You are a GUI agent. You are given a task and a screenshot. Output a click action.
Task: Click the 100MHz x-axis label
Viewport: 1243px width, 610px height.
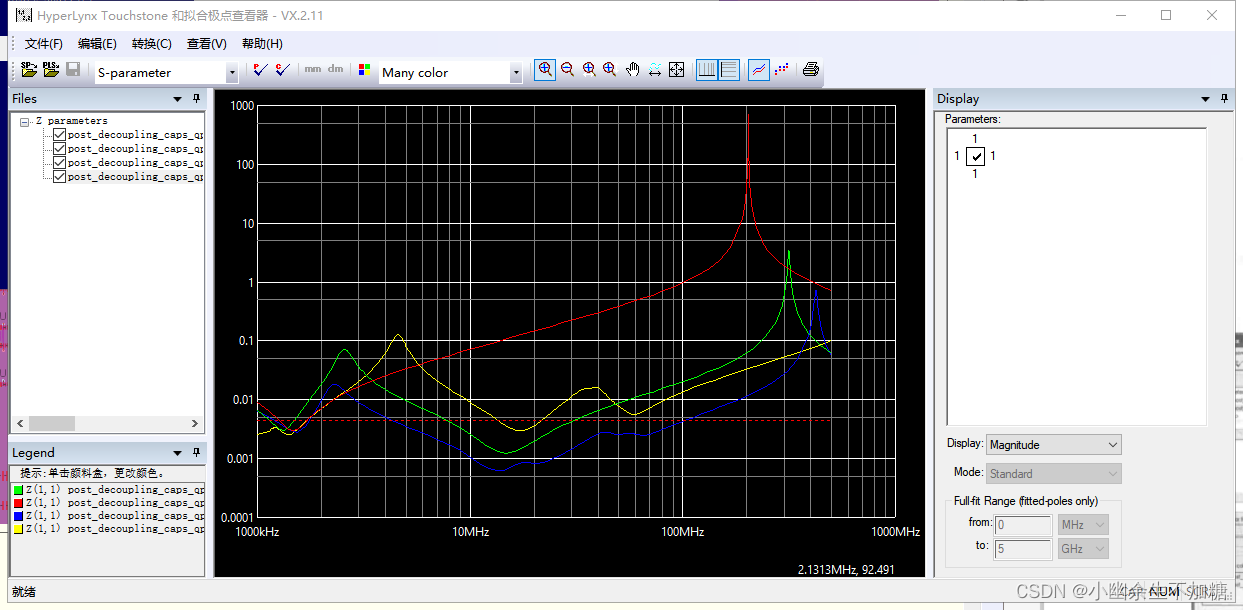tap(682, 532)
